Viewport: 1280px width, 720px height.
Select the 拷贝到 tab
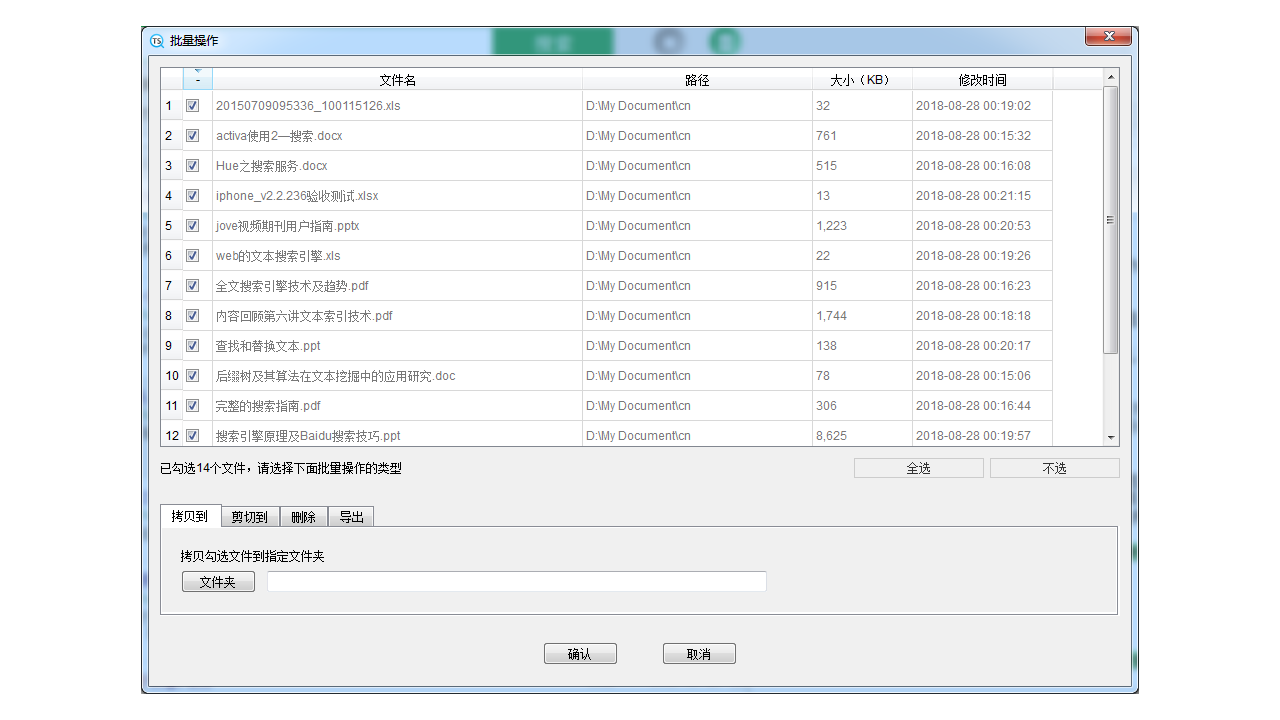(190, 516)
